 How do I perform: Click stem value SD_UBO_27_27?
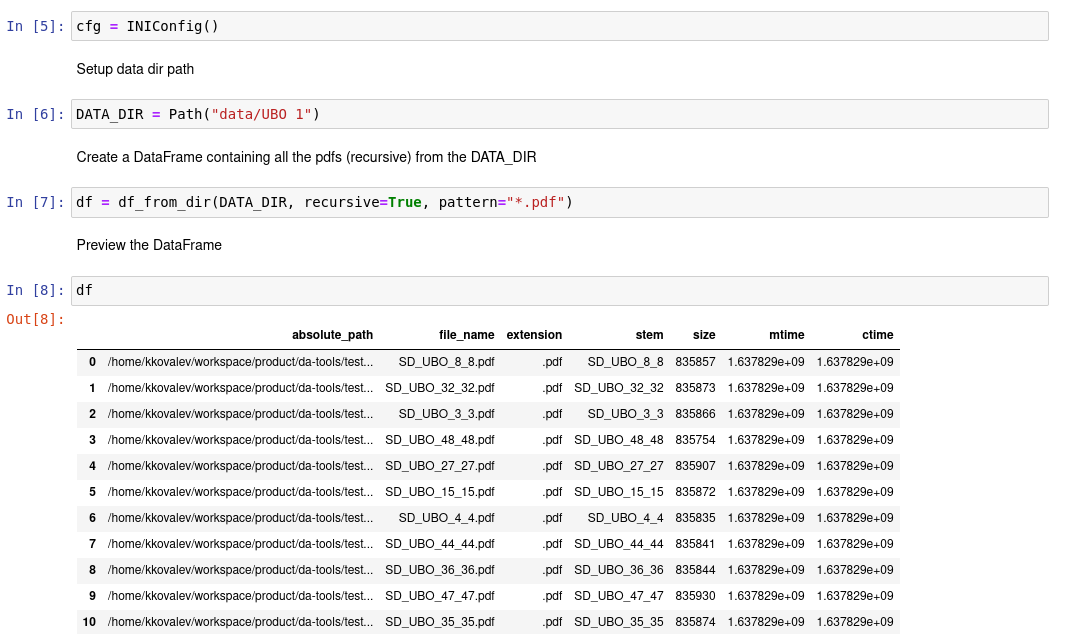coord(618,466)
